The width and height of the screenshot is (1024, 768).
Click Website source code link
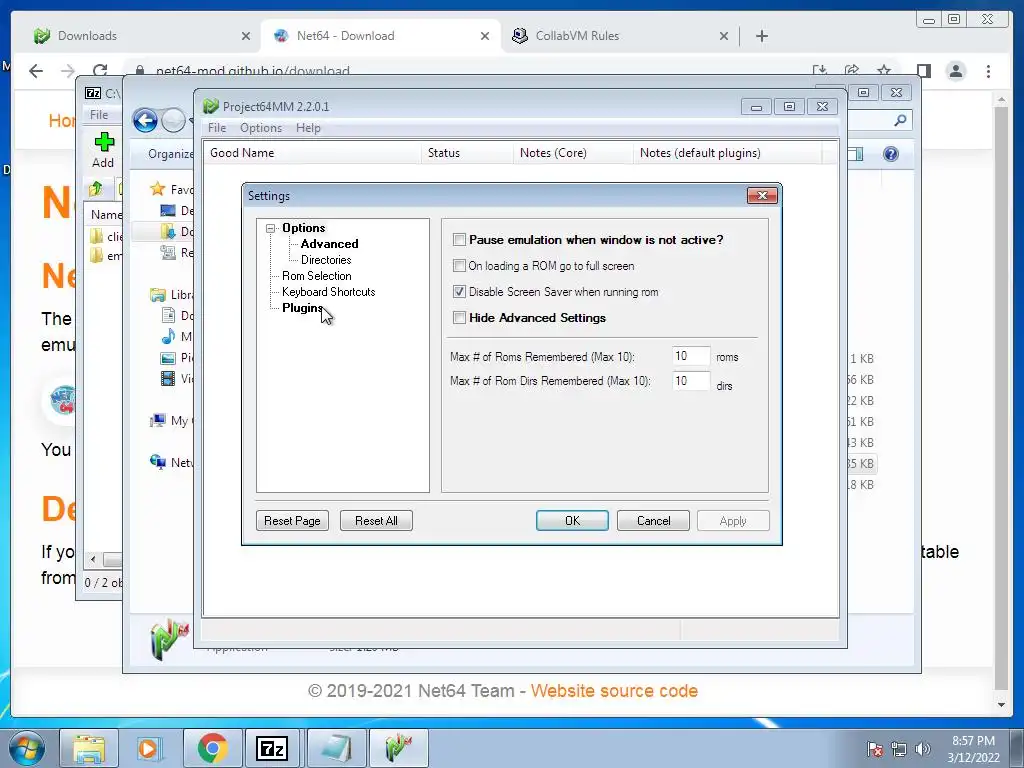click(x=614, y=691)
